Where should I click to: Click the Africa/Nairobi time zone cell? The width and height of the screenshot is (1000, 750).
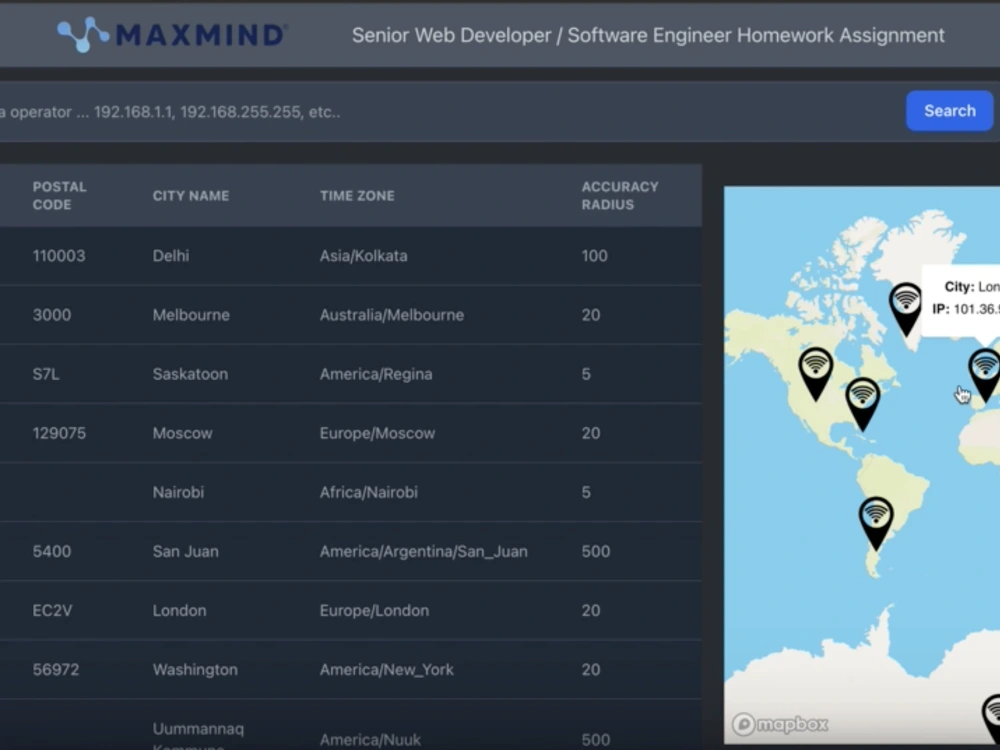[369, 492]
